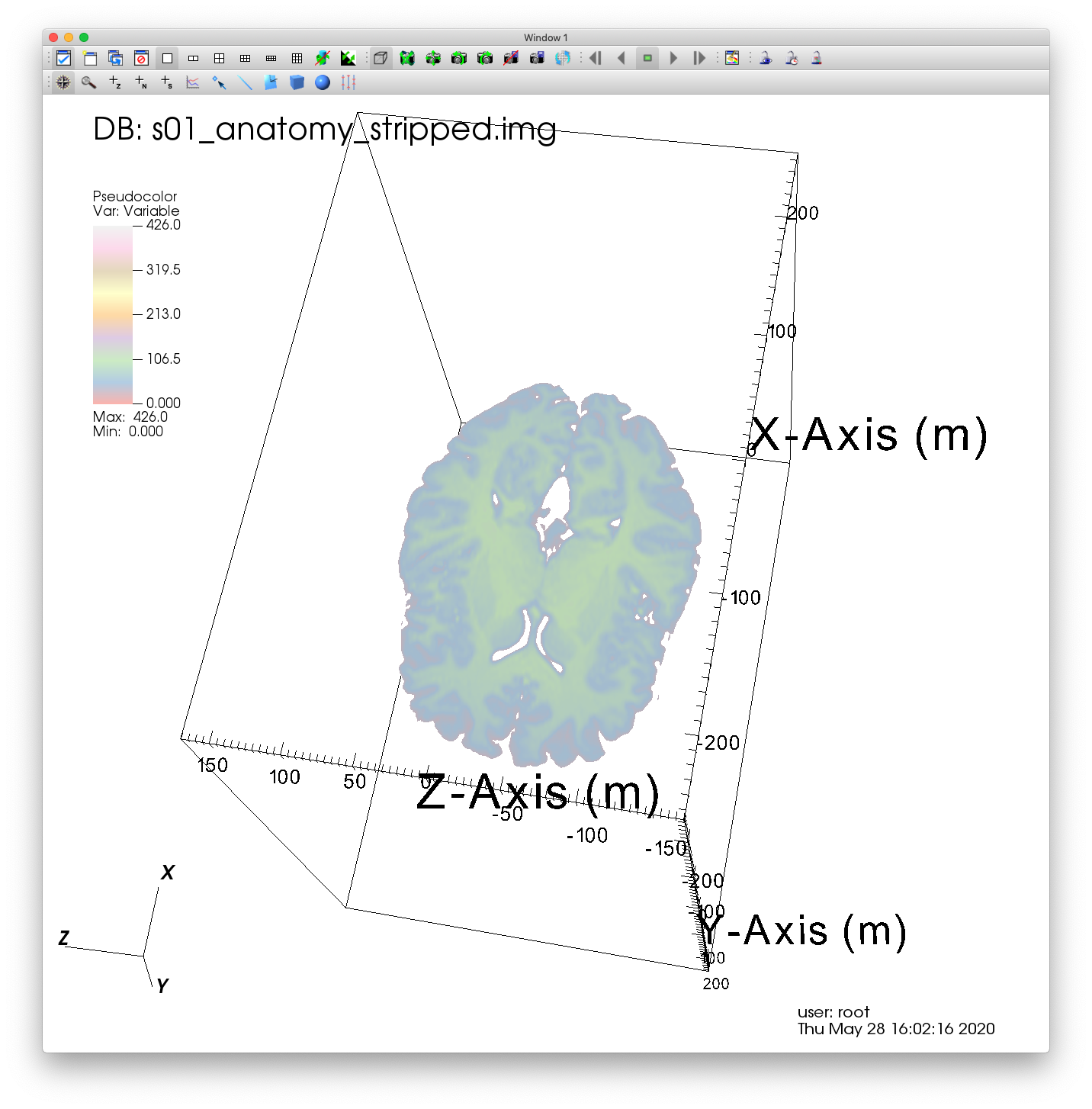
Task: Click the reset view camera icon
Action: tap(407, 58)
